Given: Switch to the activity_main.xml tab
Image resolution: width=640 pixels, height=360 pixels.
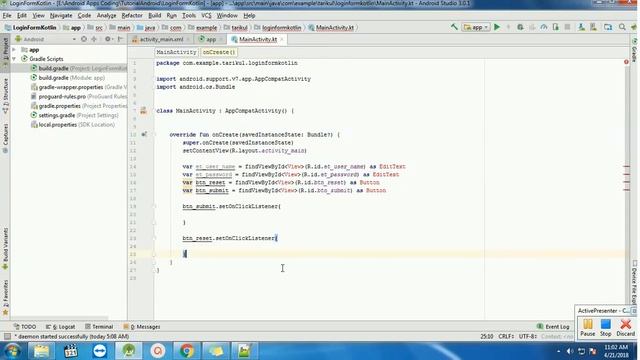Looking at the screenshot, I should pos(162,40).
